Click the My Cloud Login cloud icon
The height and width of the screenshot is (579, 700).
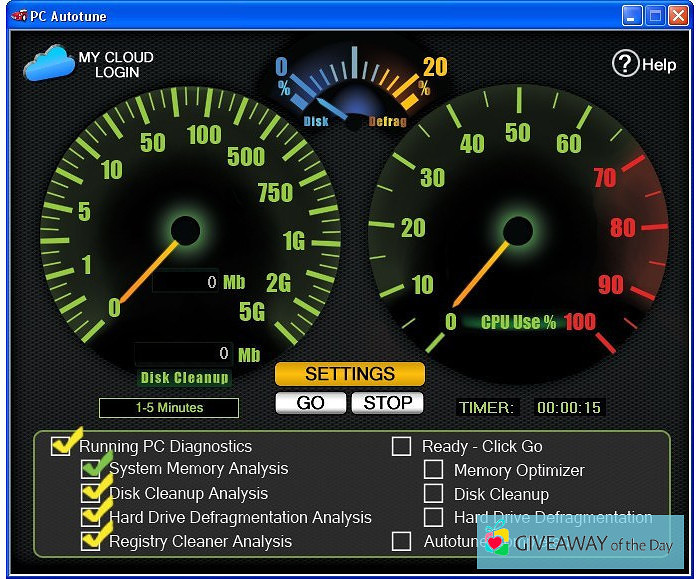point(49,63)
